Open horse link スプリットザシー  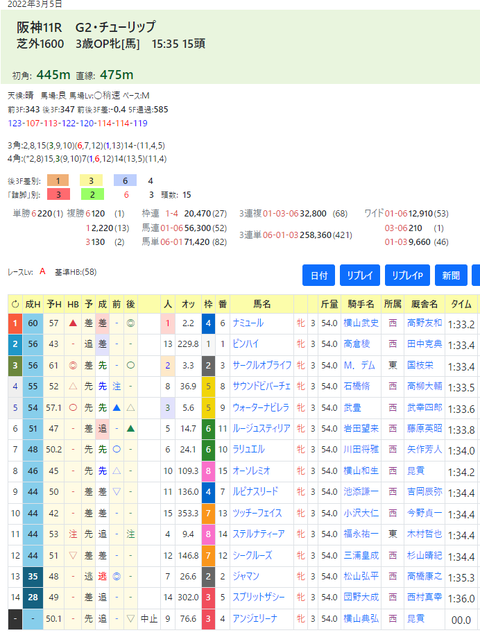258,597
